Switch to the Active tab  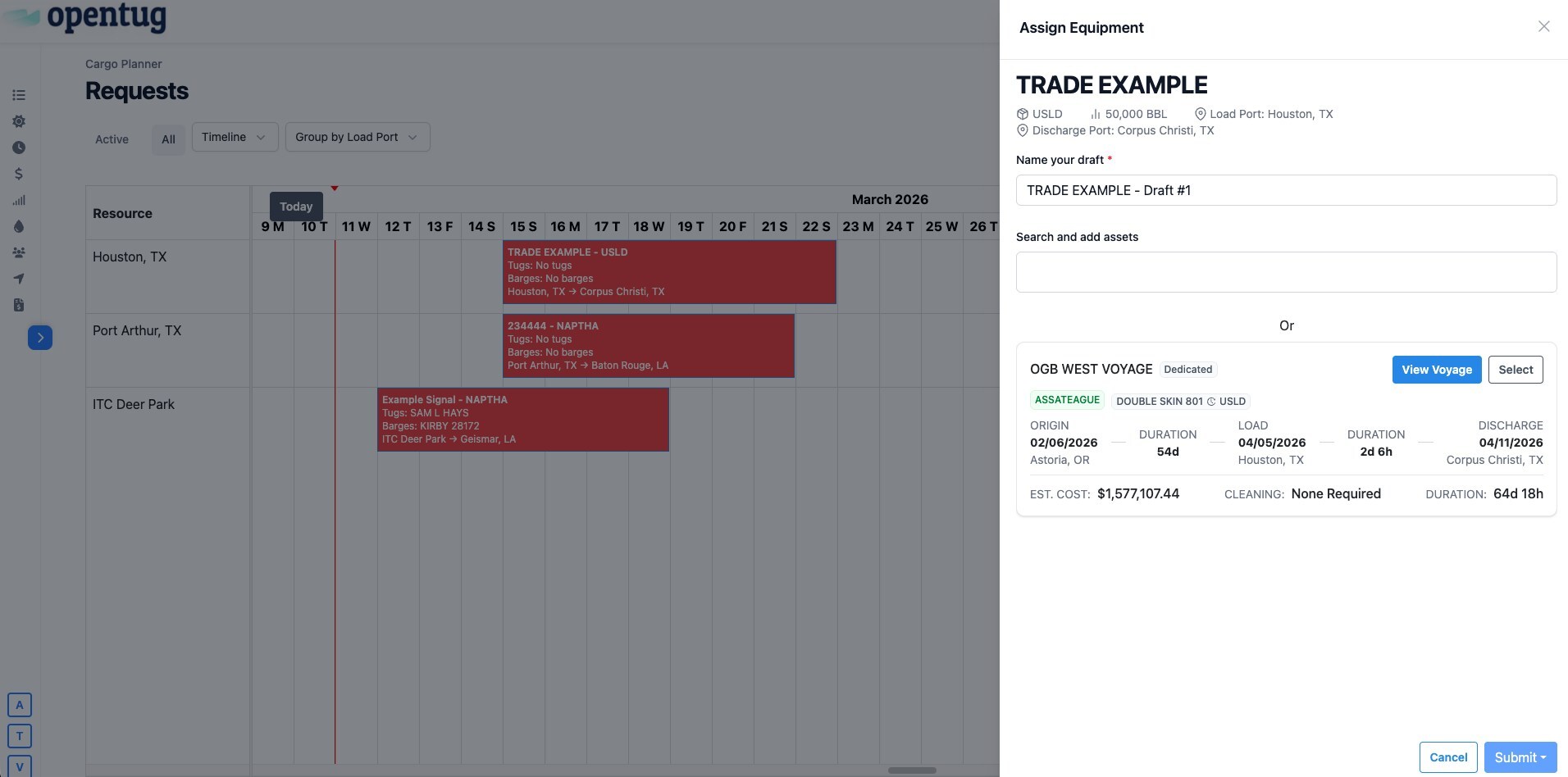point(112,139)
